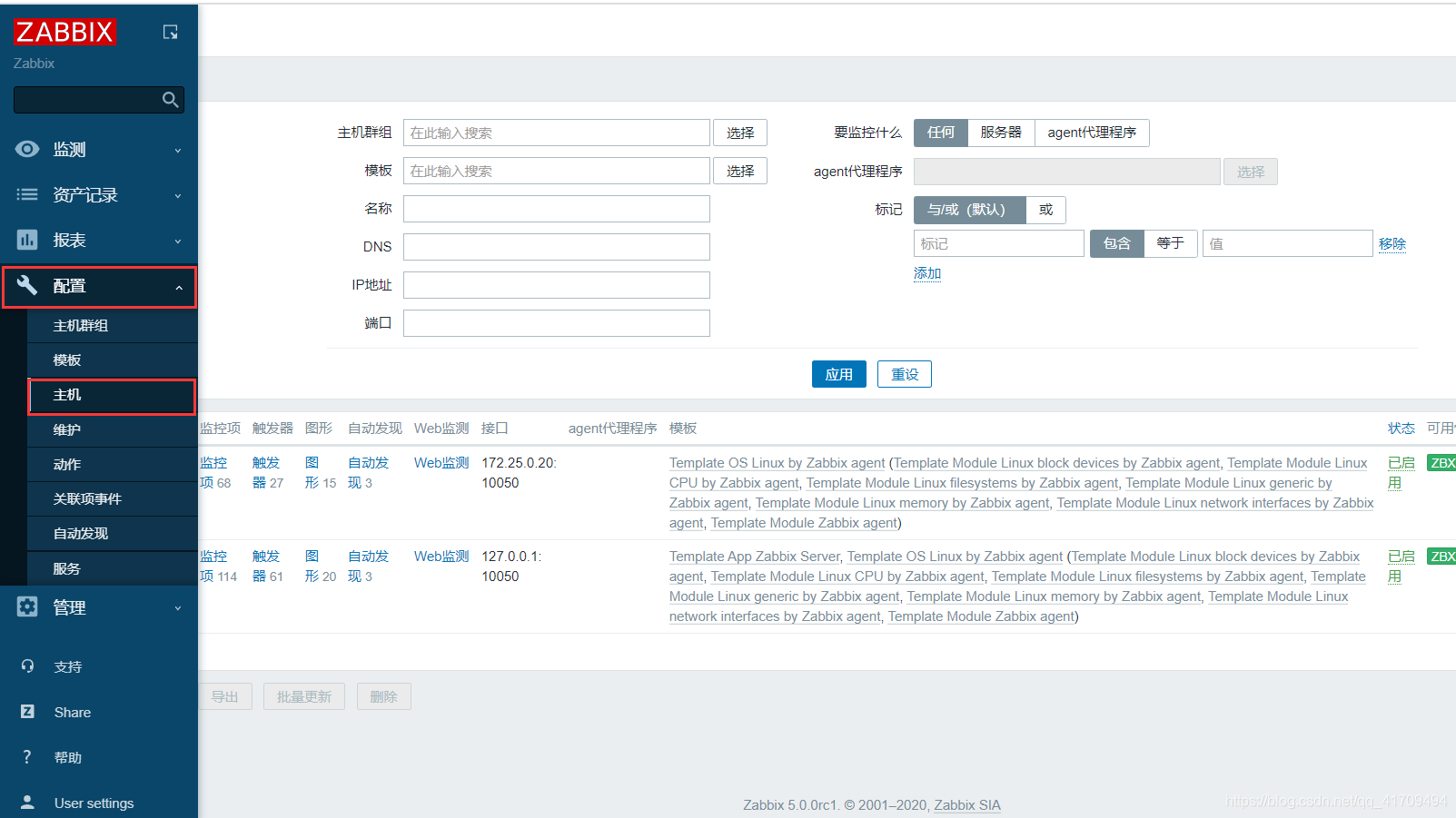The height and width of the screenshot is (818, 1456).
Task: Focus the DNS input field
Action: tap(557, 247)
